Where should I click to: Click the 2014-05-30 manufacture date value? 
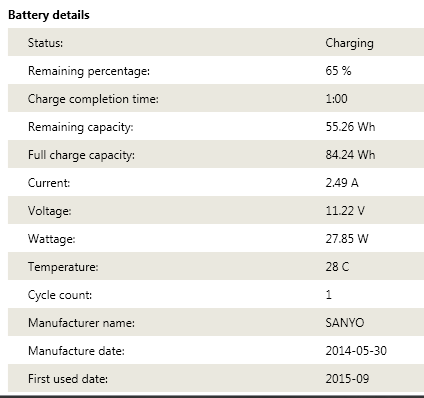click(x=356, y=351)
